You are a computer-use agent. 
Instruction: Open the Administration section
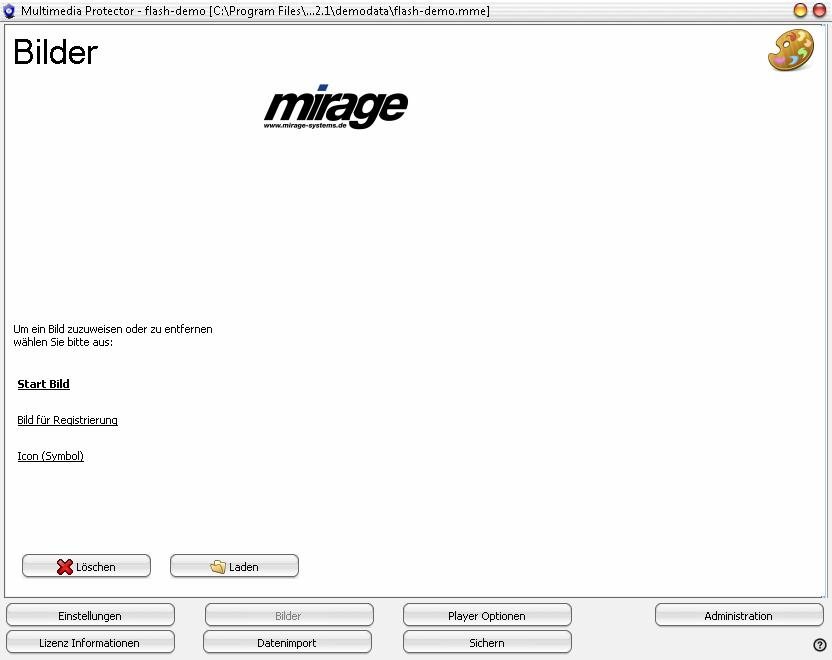738,616
